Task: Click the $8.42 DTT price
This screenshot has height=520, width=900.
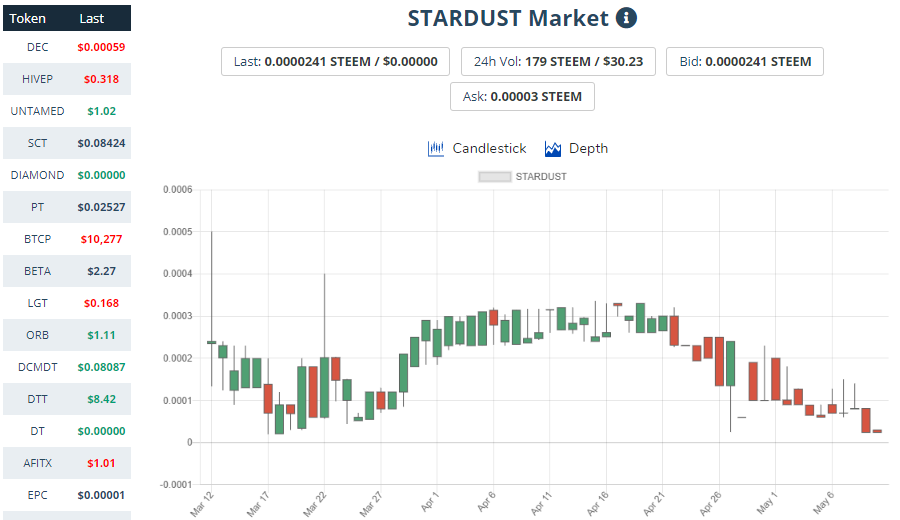Action: [102, 399]
